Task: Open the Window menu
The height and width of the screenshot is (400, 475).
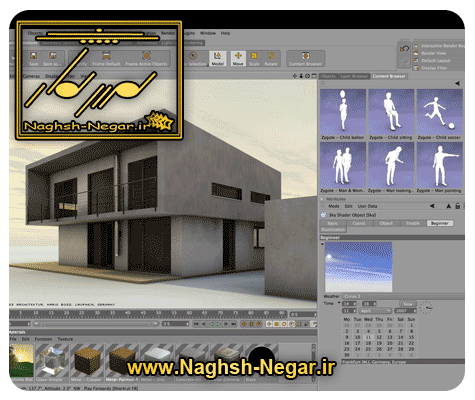Action: (x=208, y=33)
